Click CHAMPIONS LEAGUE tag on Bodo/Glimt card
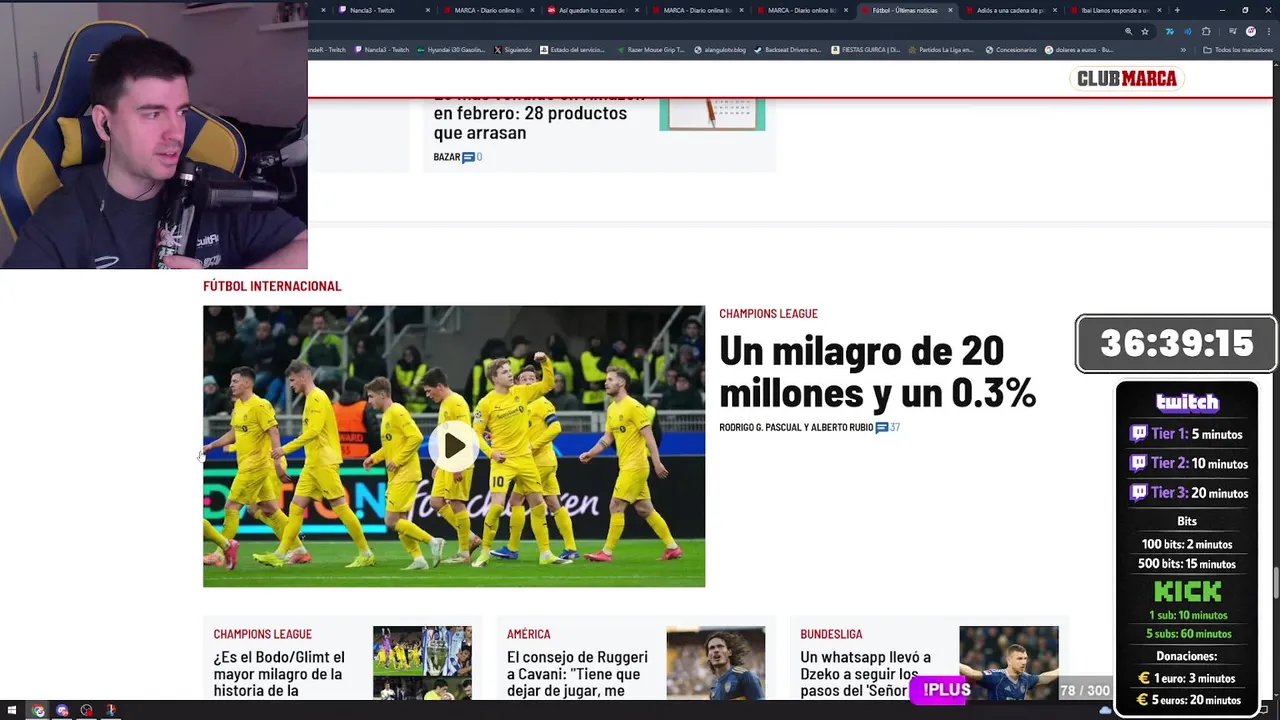This screenshot has height=720, width=1280. [262, 634]
